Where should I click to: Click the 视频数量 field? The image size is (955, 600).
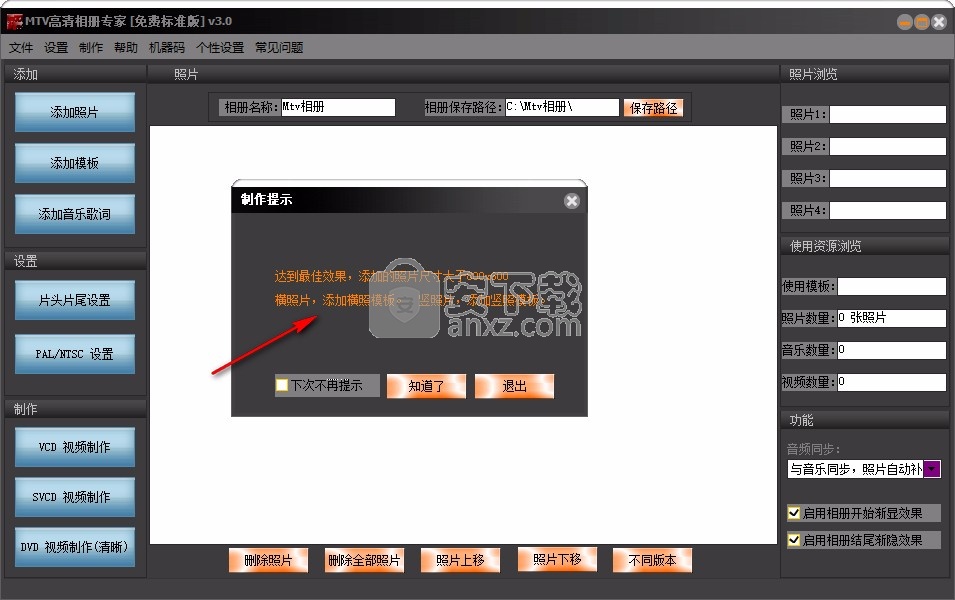[892, 383]
